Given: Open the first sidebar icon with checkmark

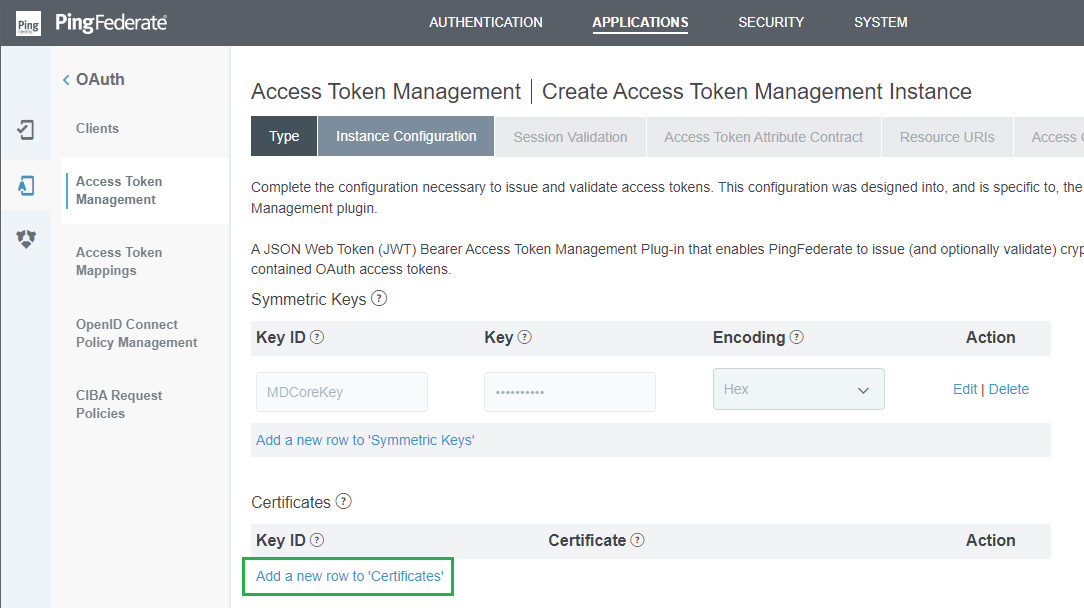Looking at the screenshot, I should click(x=26, y=129).
